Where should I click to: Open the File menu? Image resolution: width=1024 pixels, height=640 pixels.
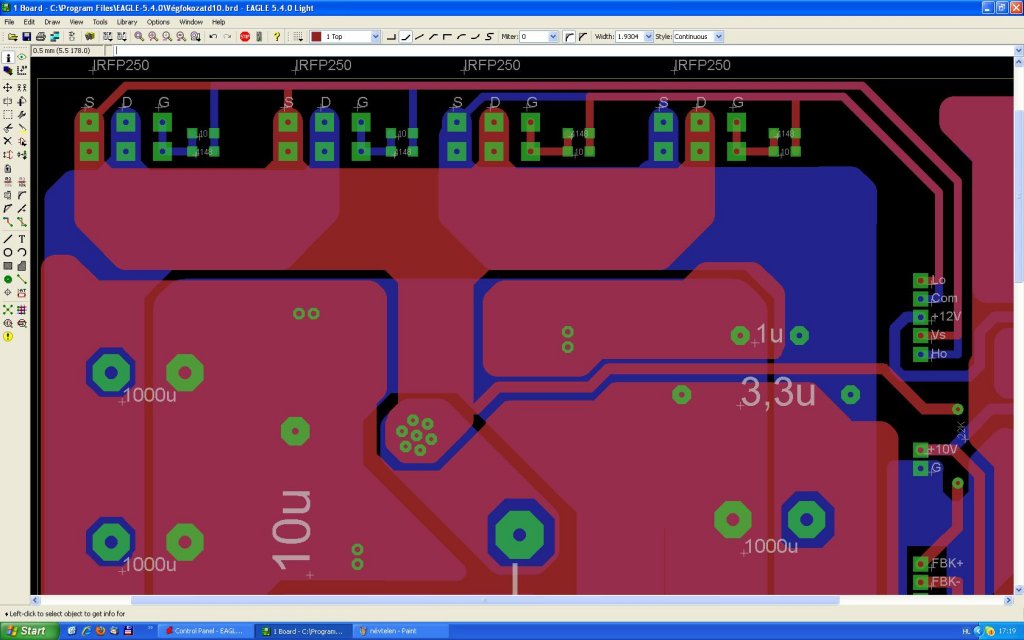tap(9, 22)
